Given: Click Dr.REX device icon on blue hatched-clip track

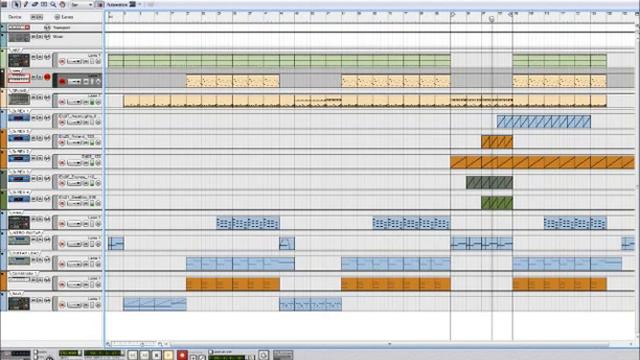Looking at the screenshot, I should coord(19,118).
